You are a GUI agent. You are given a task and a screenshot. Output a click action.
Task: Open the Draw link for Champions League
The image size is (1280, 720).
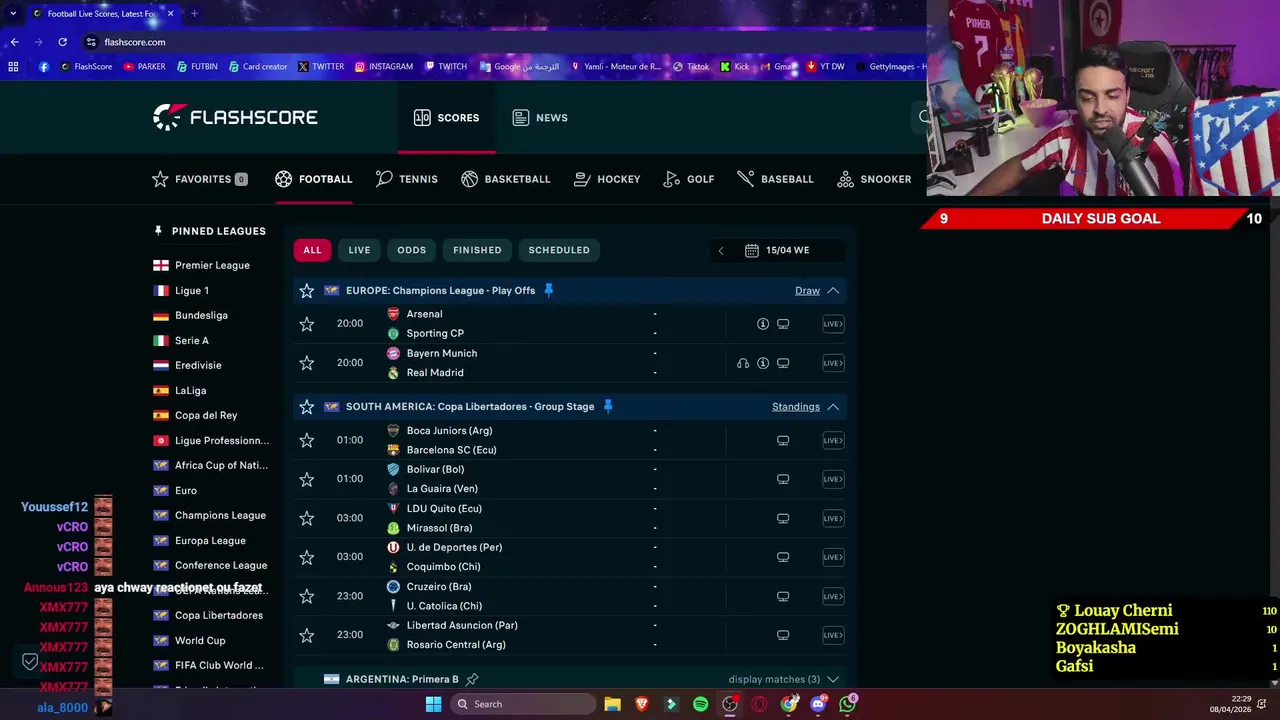point(807,291)
